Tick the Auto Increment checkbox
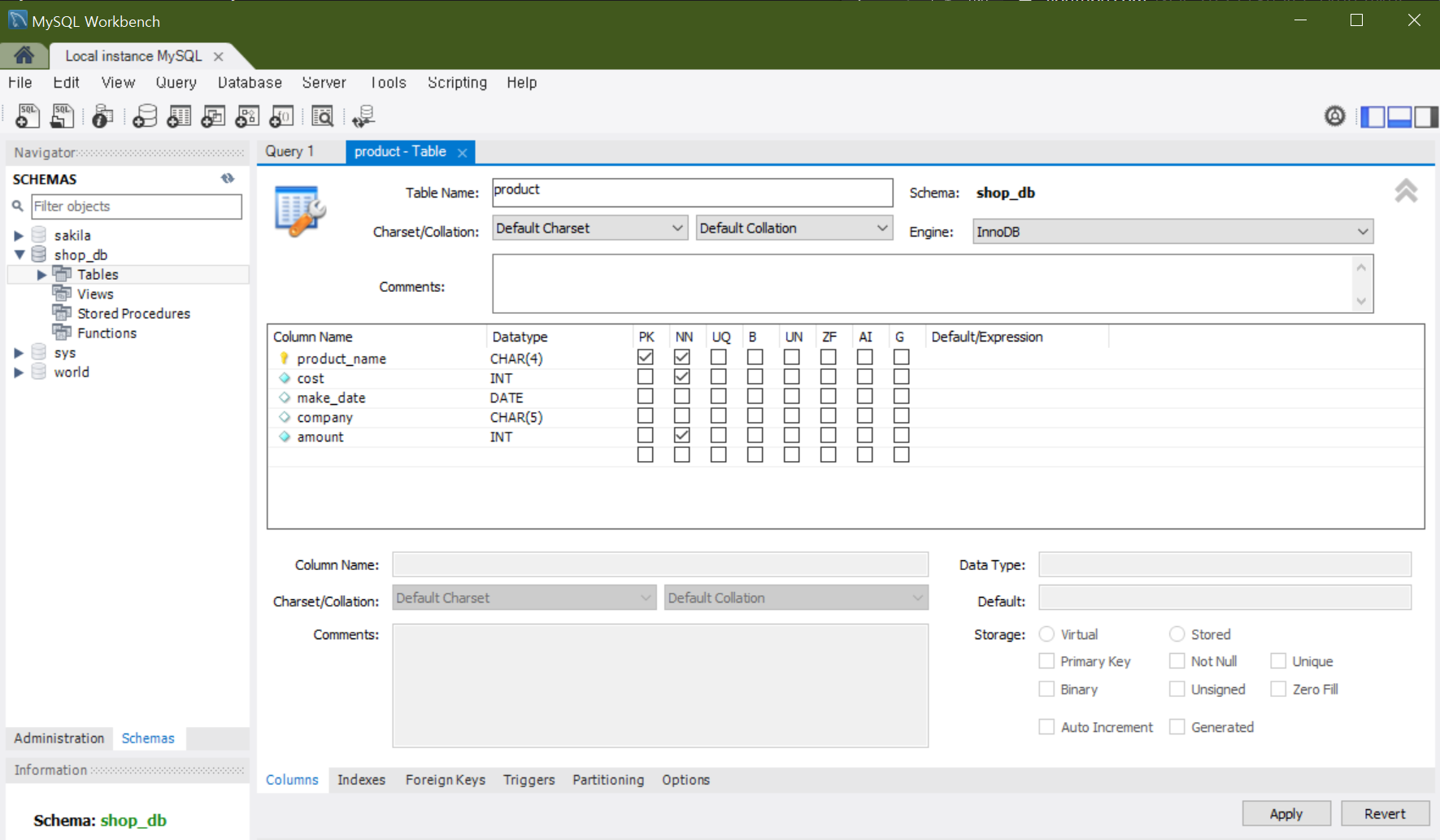This screenshot has width=1440, height=840. click(x=1047, y=727)
